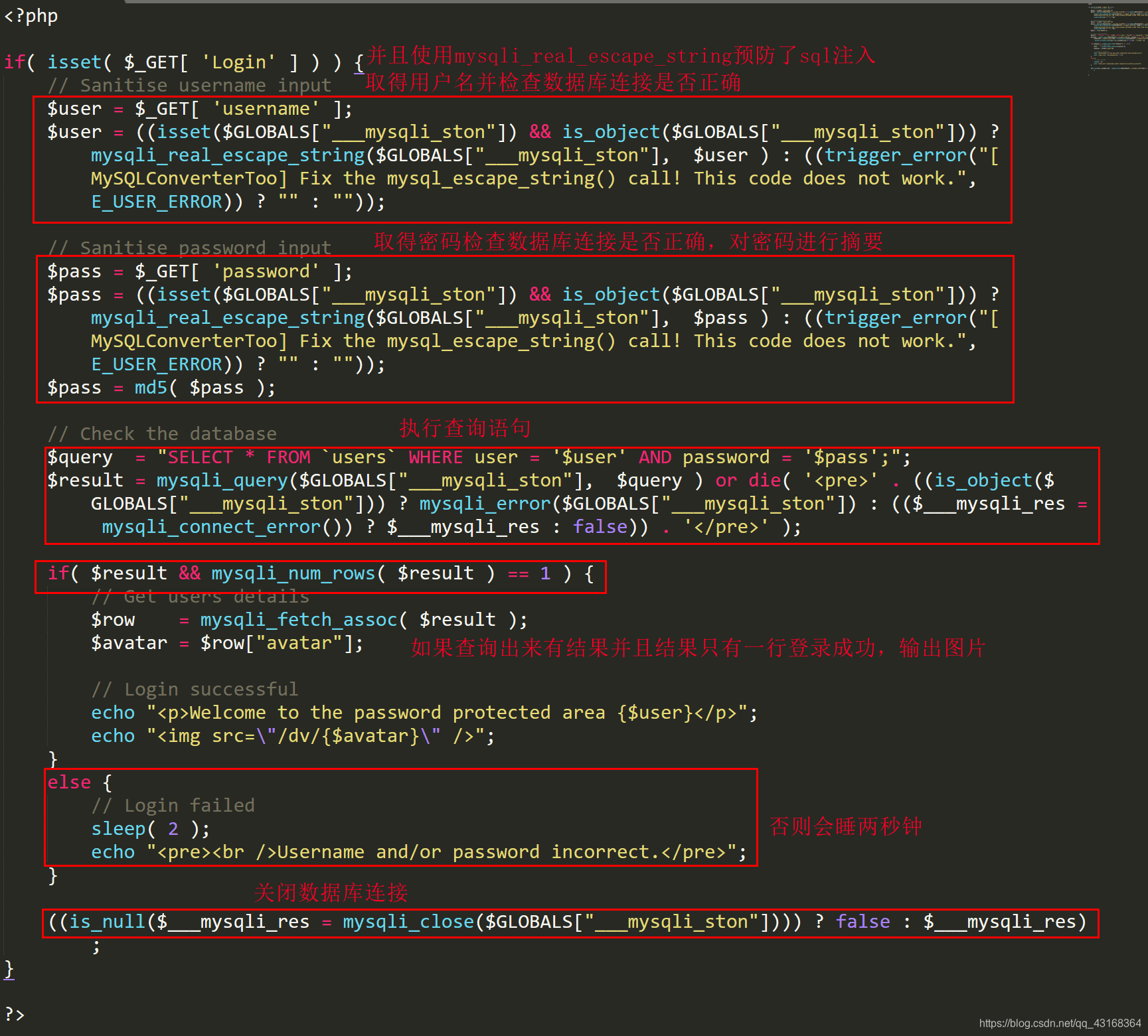Click the "?>" closing PHP tag
1148x1036 pixels.
[15, 1014]
